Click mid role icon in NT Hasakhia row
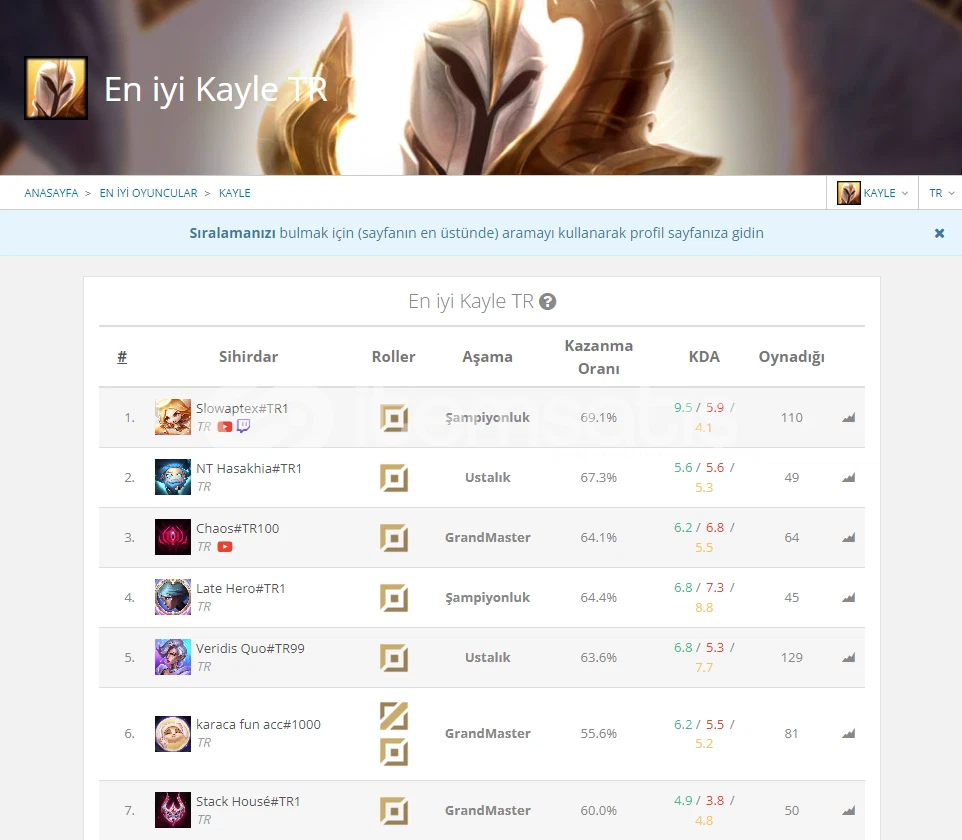962x840 pixels. click(x=394, y=478)
